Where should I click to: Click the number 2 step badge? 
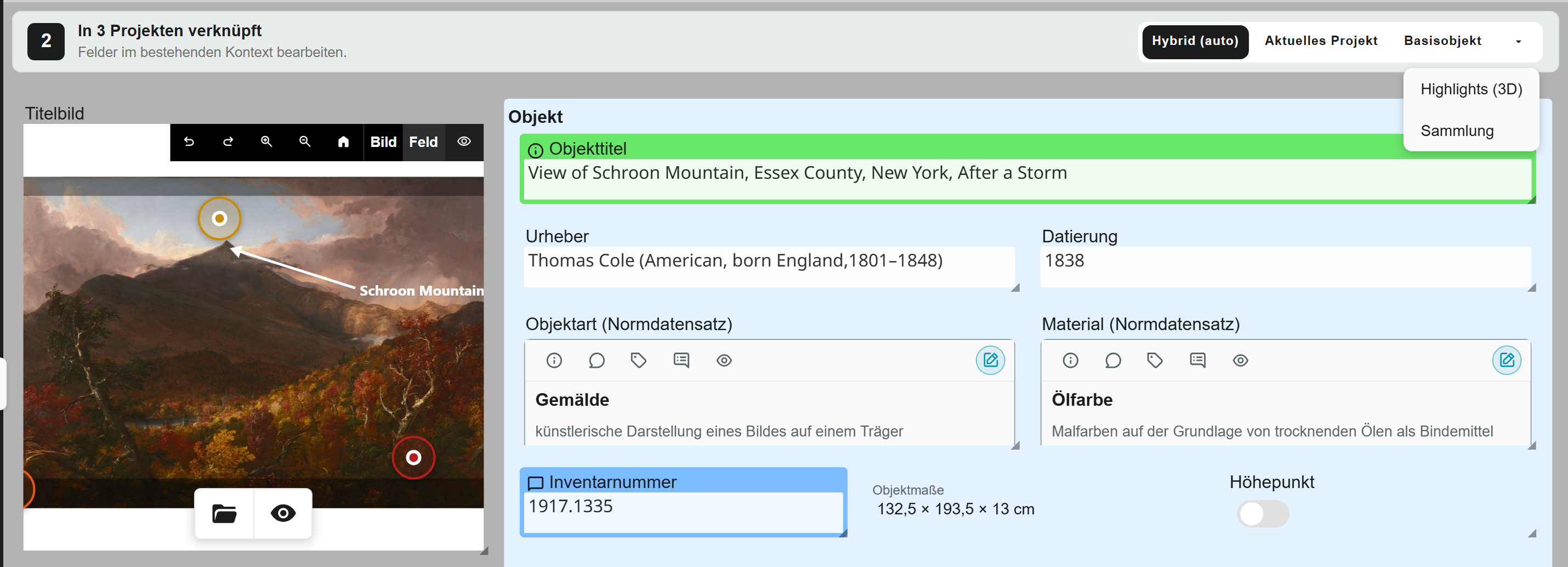tap(46, 42)
